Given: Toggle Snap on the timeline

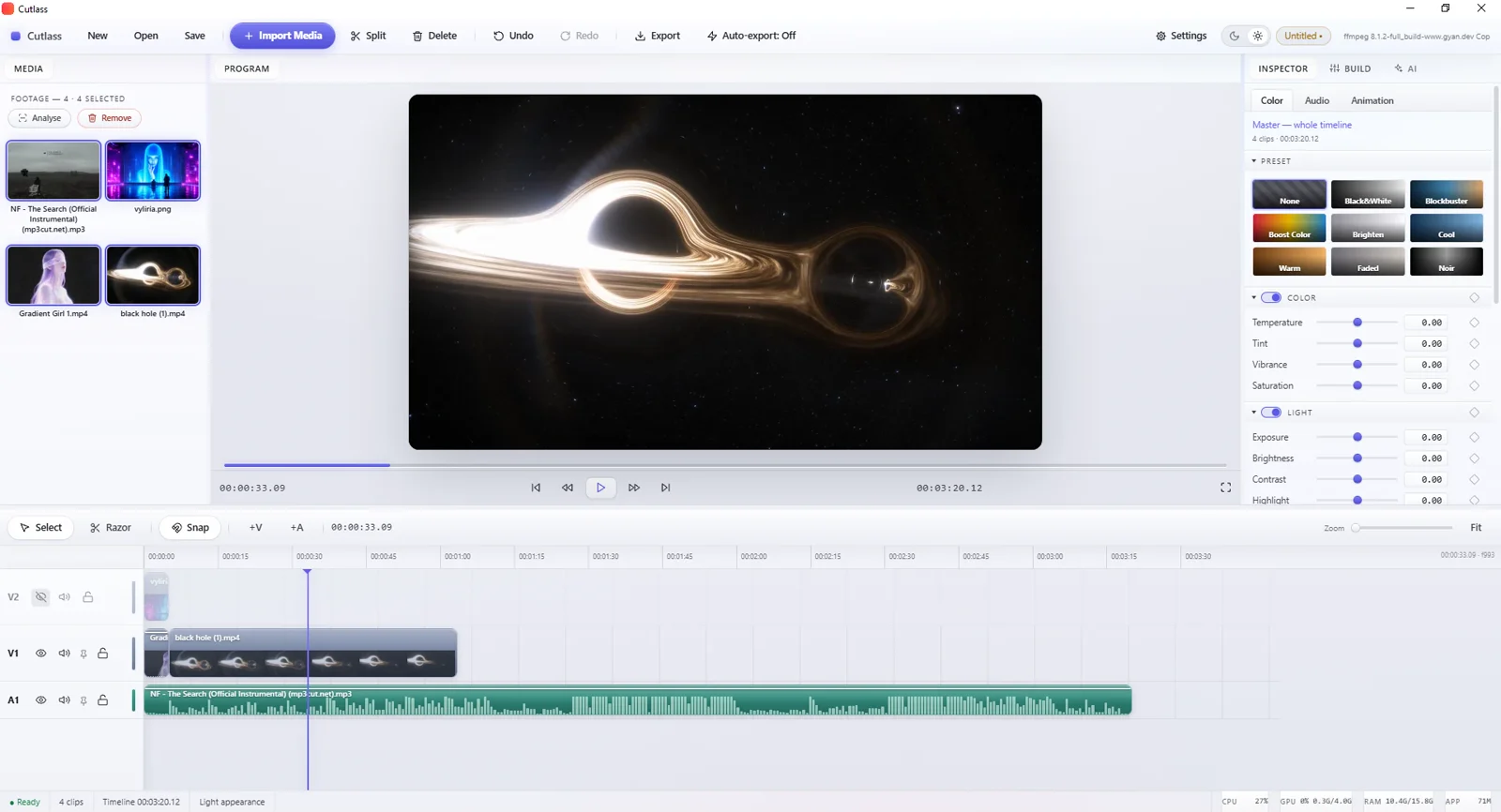Looking at the screenshot, I should (190, 528).
